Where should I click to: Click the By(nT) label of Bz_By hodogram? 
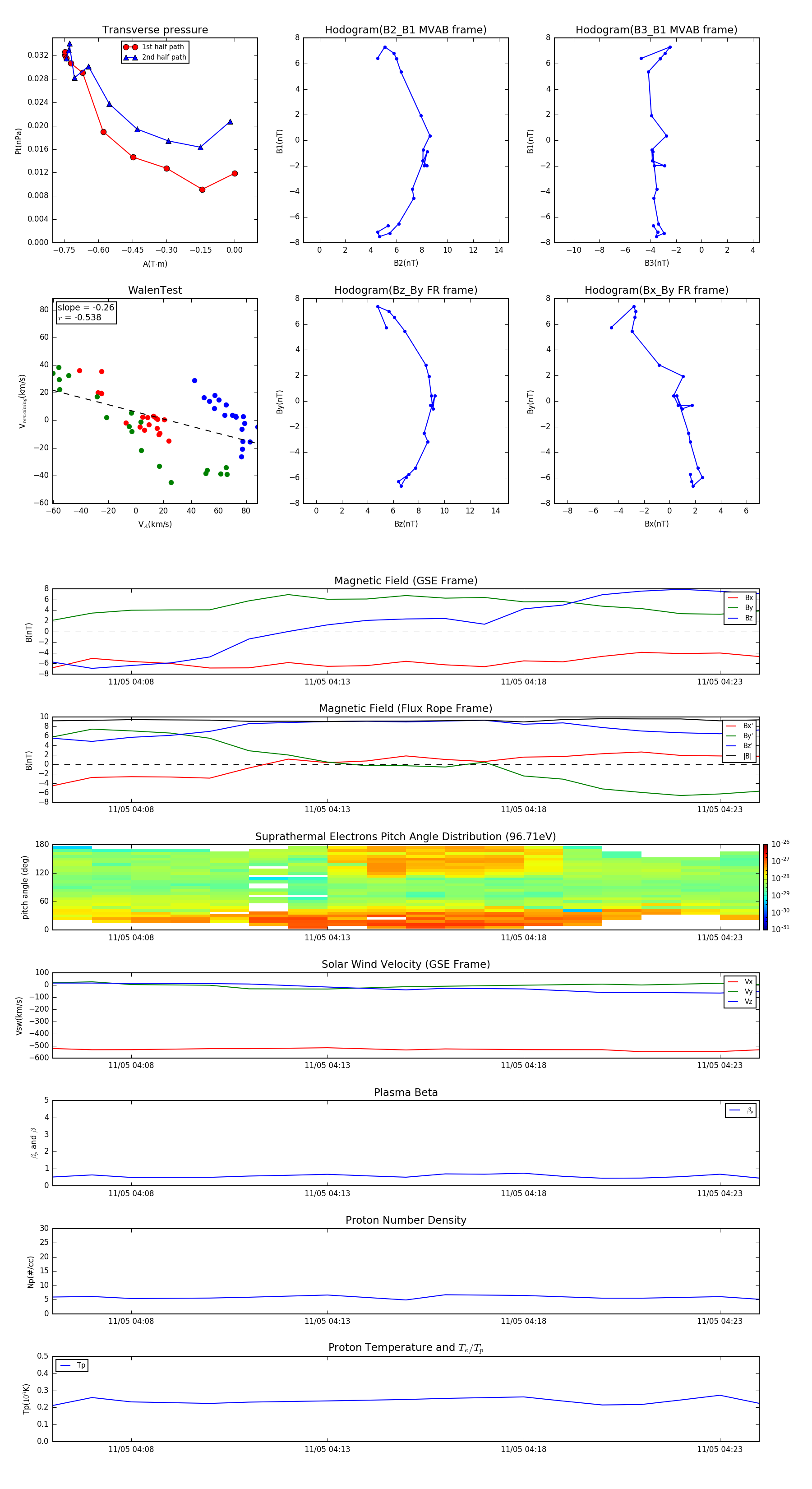[x=280, y=401]
